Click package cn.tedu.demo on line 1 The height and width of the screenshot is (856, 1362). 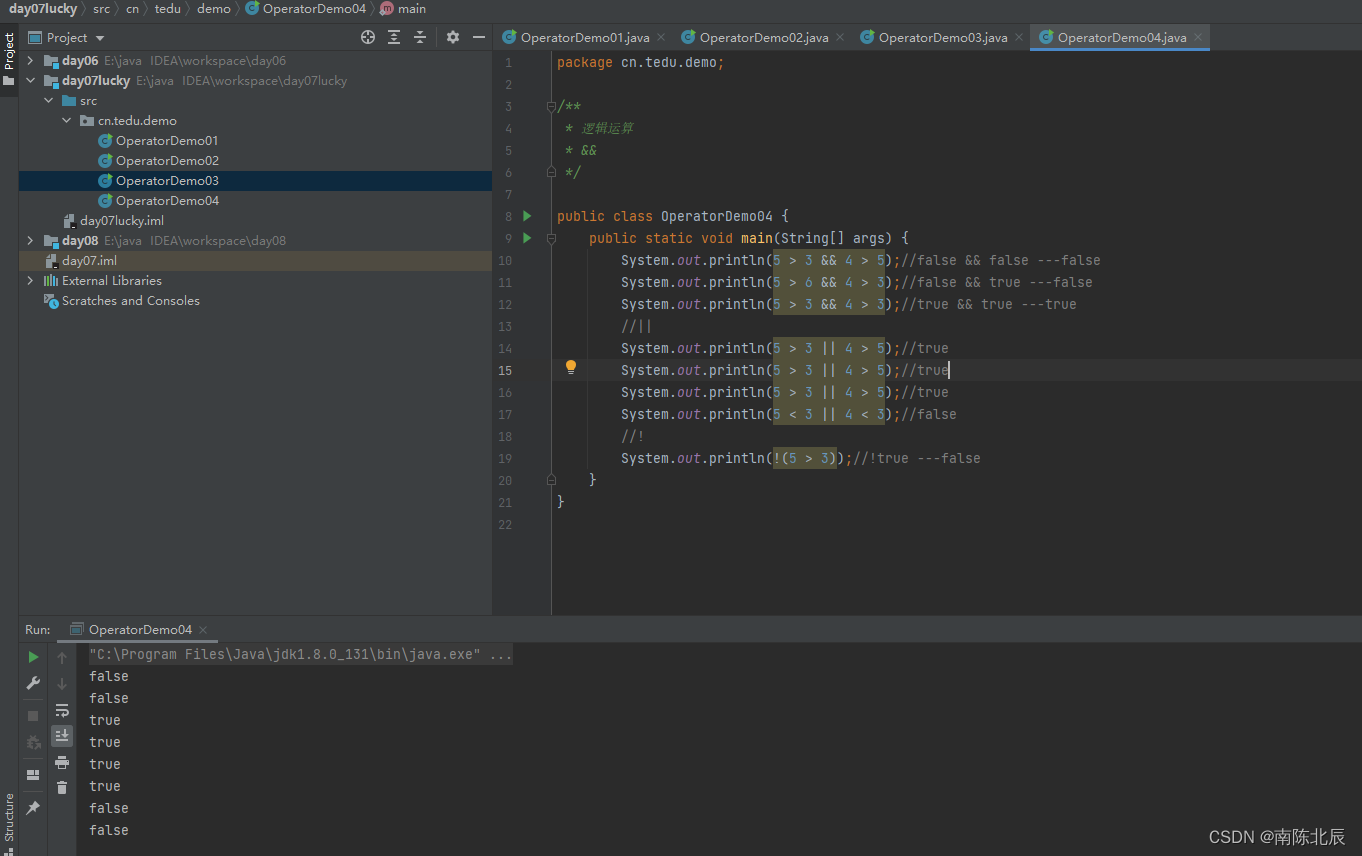tap(640, 62)
